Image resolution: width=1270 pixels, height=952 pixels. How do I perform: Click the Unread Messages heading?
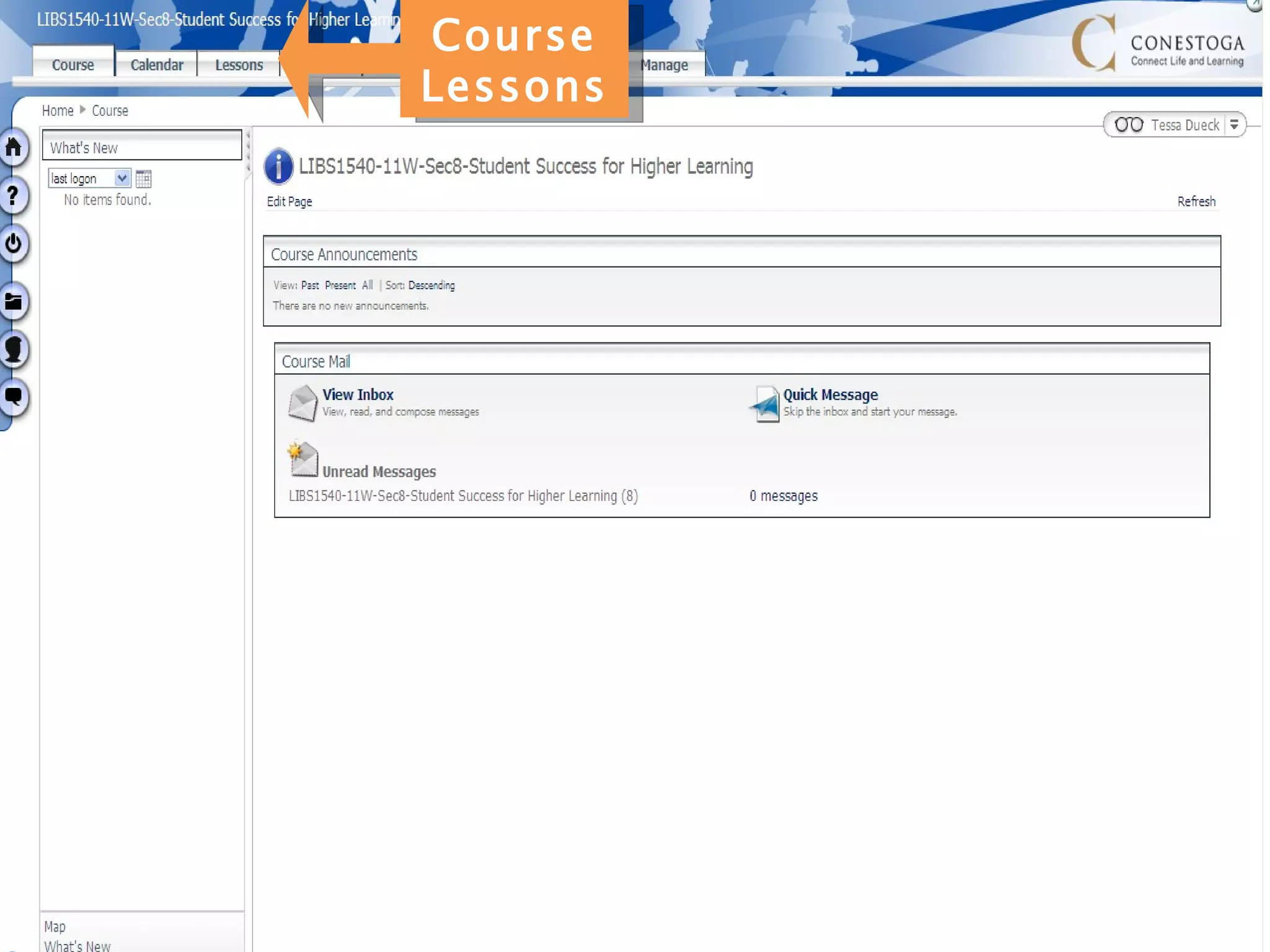click(x=379, y=472)
